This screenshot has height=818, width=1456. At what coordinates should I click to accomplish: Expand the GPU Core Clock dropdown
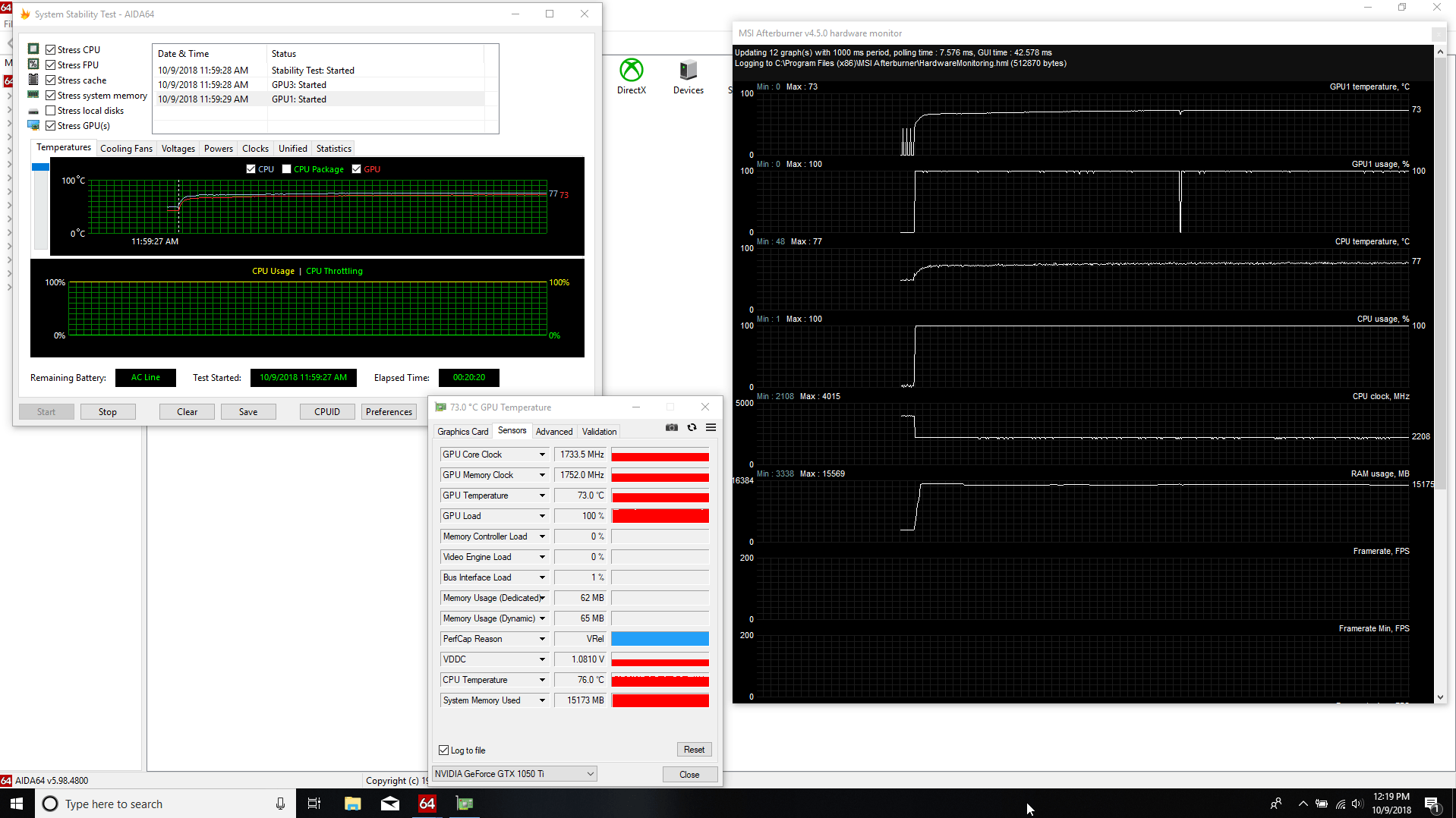click(x=542, y=455)
